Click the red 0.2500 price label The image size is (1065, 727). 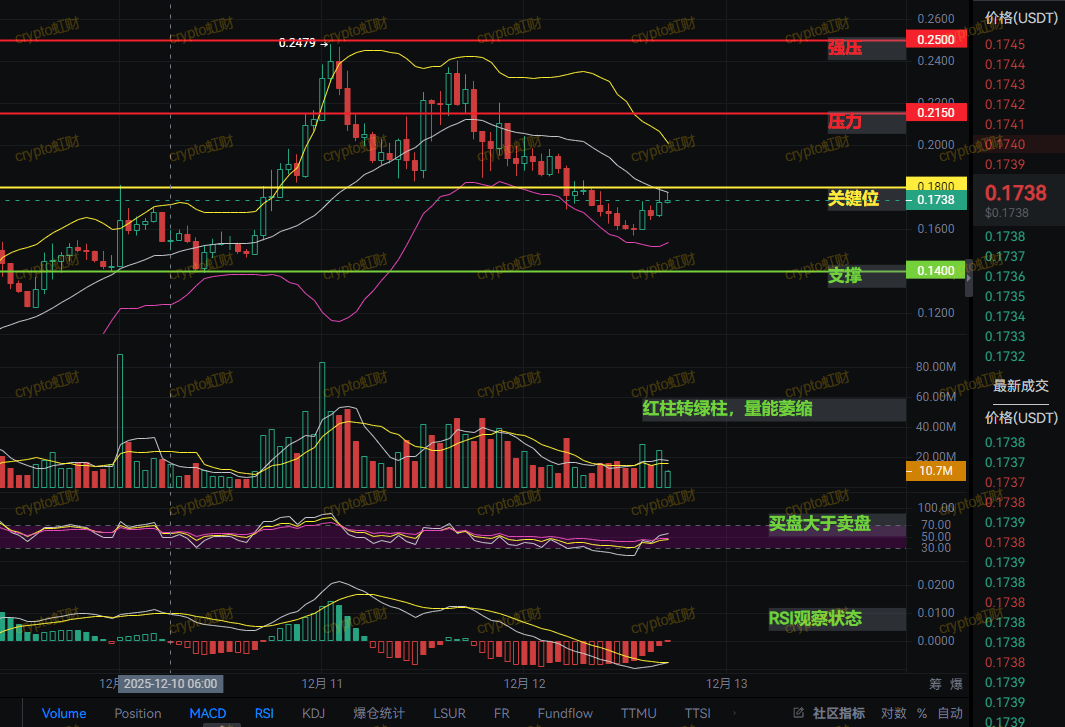click(936, 39)
